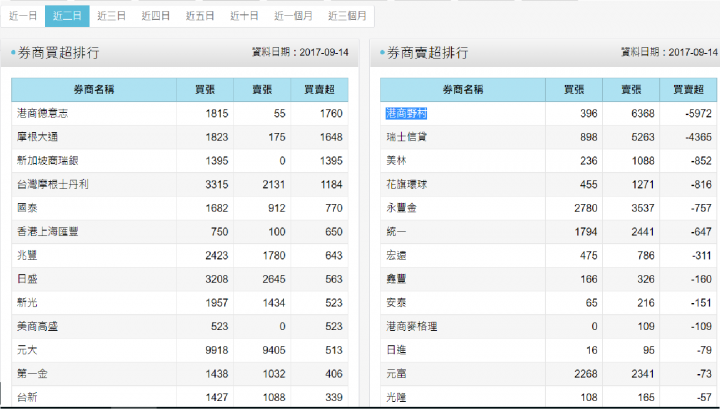This screenshot has width=720, height=410.
Task: Click 買賣超 header in 賣超 table
Action: click(688, 90)
